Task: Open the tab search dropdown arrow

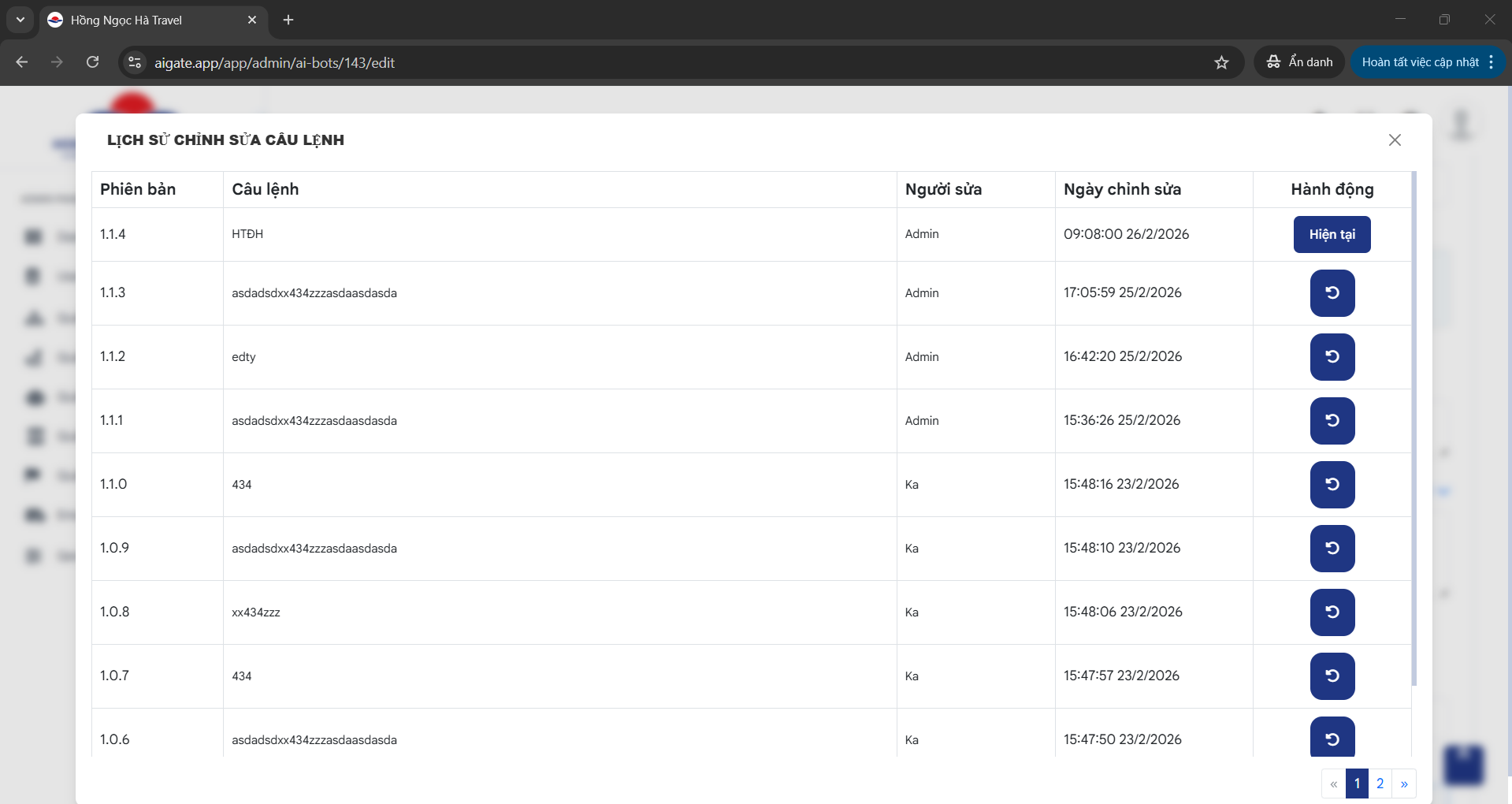Action: point(20,20)
